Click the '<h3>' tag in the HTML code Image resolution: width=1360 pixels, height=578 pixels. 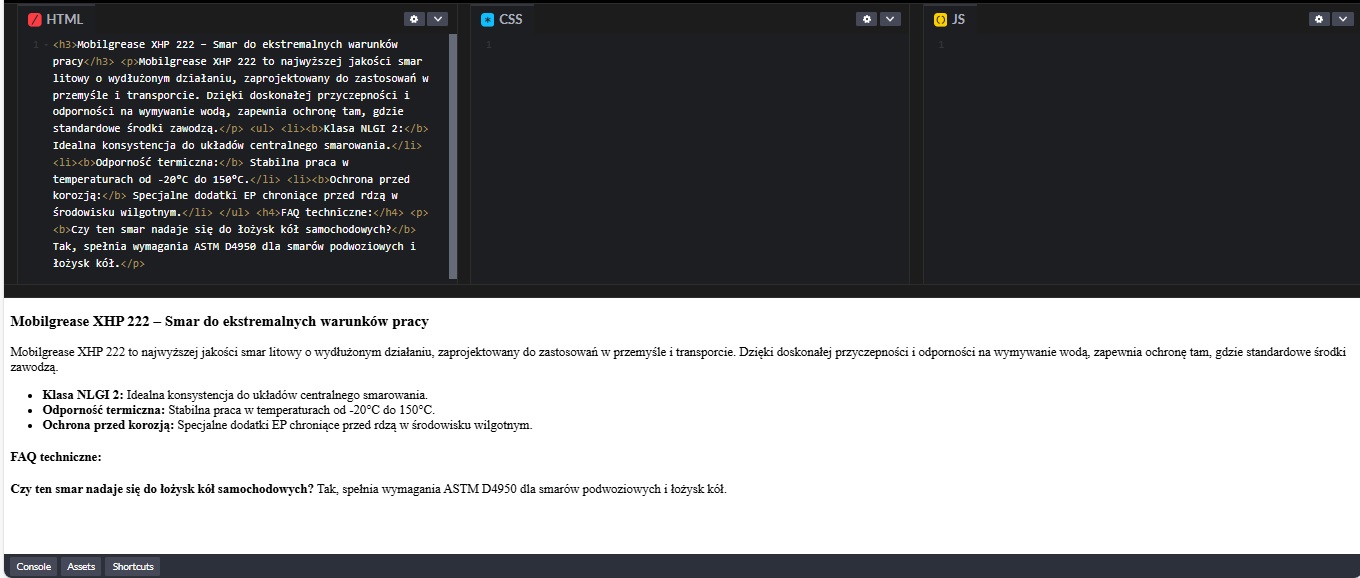(x=65, y=45)
